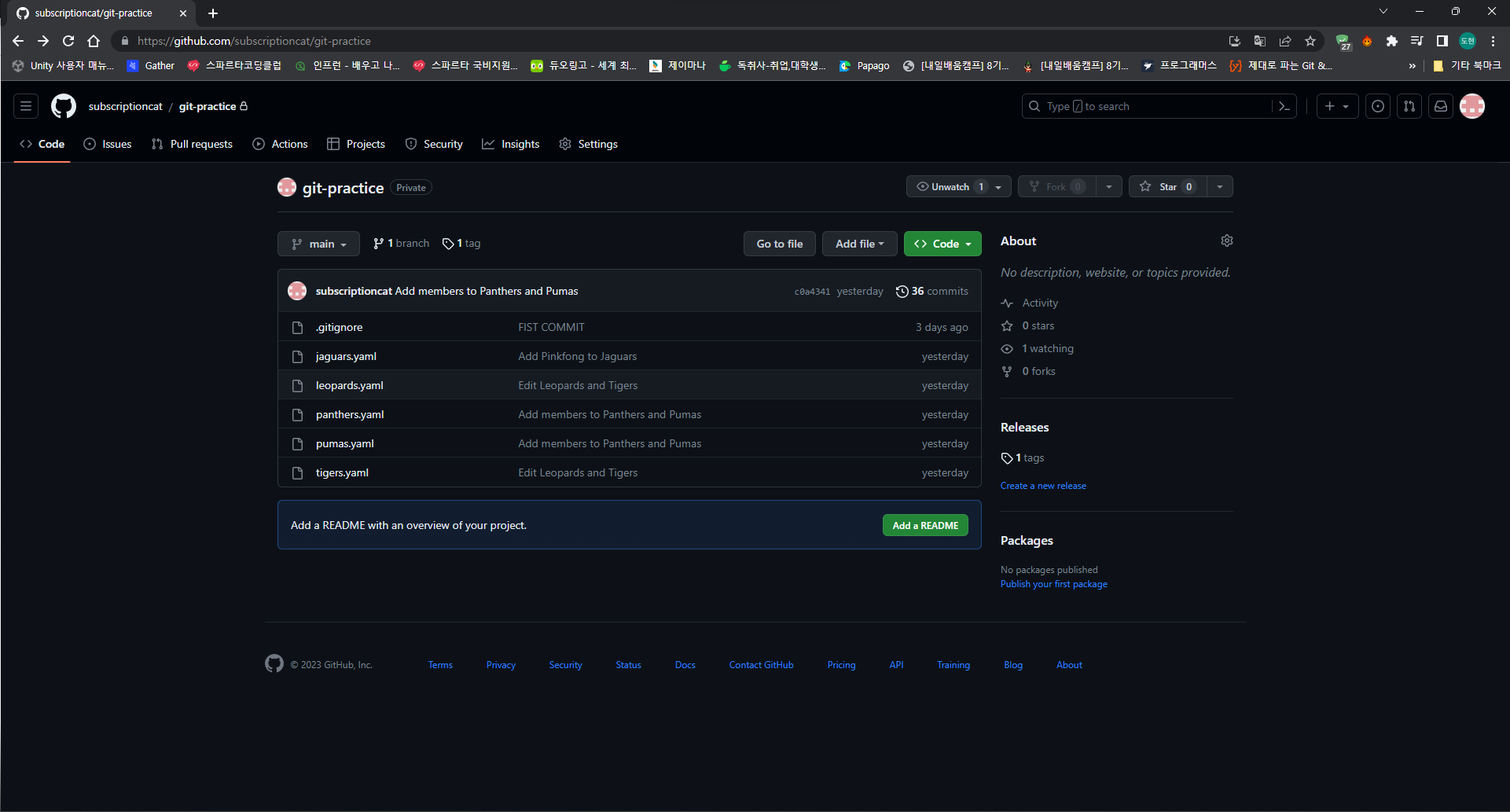
Task: Click the translate page icon
Action: (1260, 41)
